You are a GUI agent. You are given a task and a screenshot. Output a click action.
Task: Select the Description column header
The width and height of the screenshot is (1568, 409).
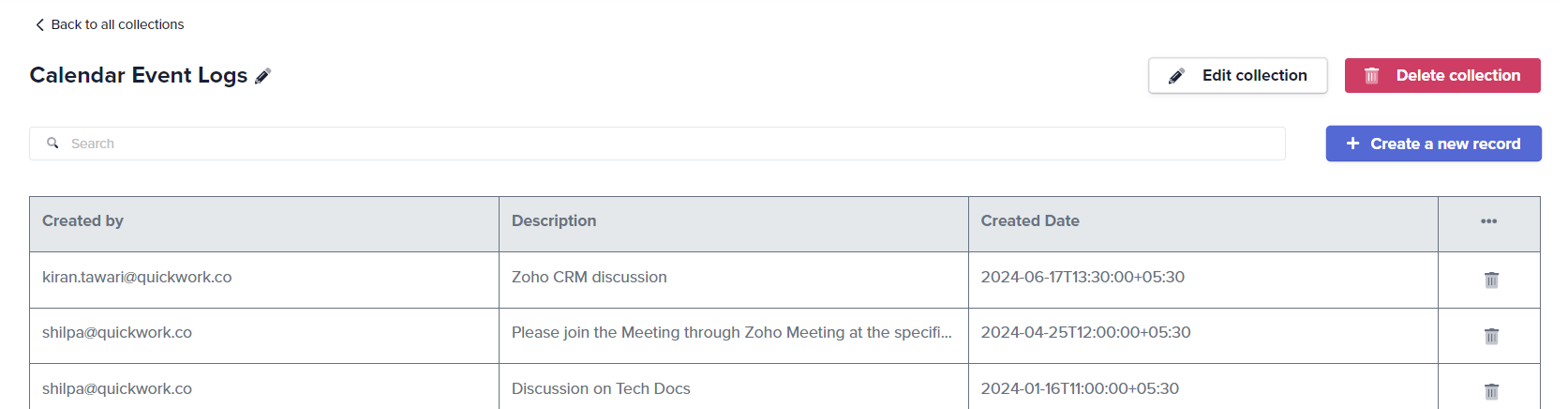tap(554, 221)
